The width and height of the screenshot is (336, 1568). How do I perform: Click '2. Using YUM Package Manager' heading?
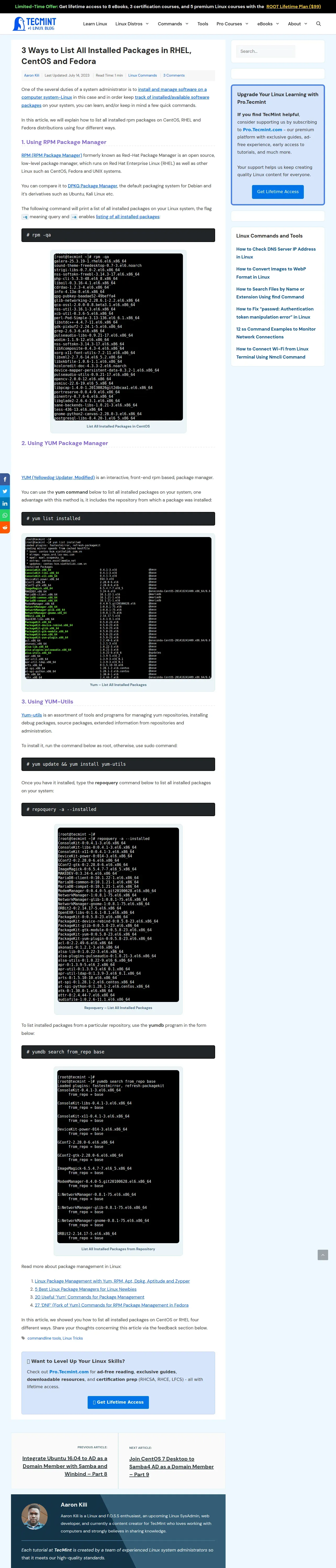pyautogui.click(x=65, y=443)
